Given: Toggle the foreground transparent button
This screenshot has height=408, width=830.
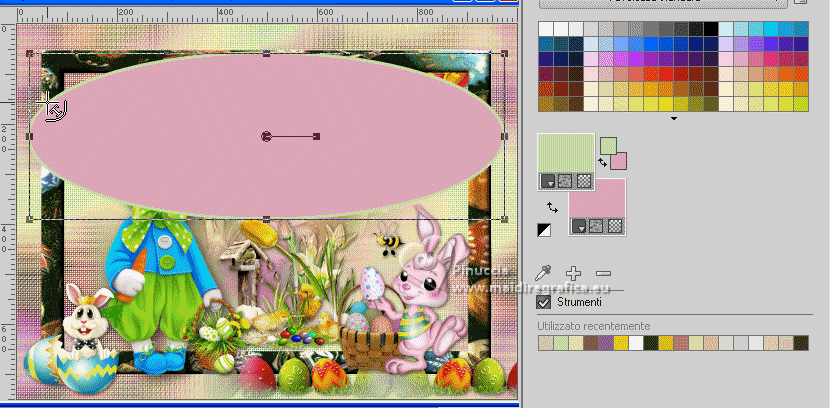Looking at the screenshot, I should pyautogui.click(x=584, y=182).
